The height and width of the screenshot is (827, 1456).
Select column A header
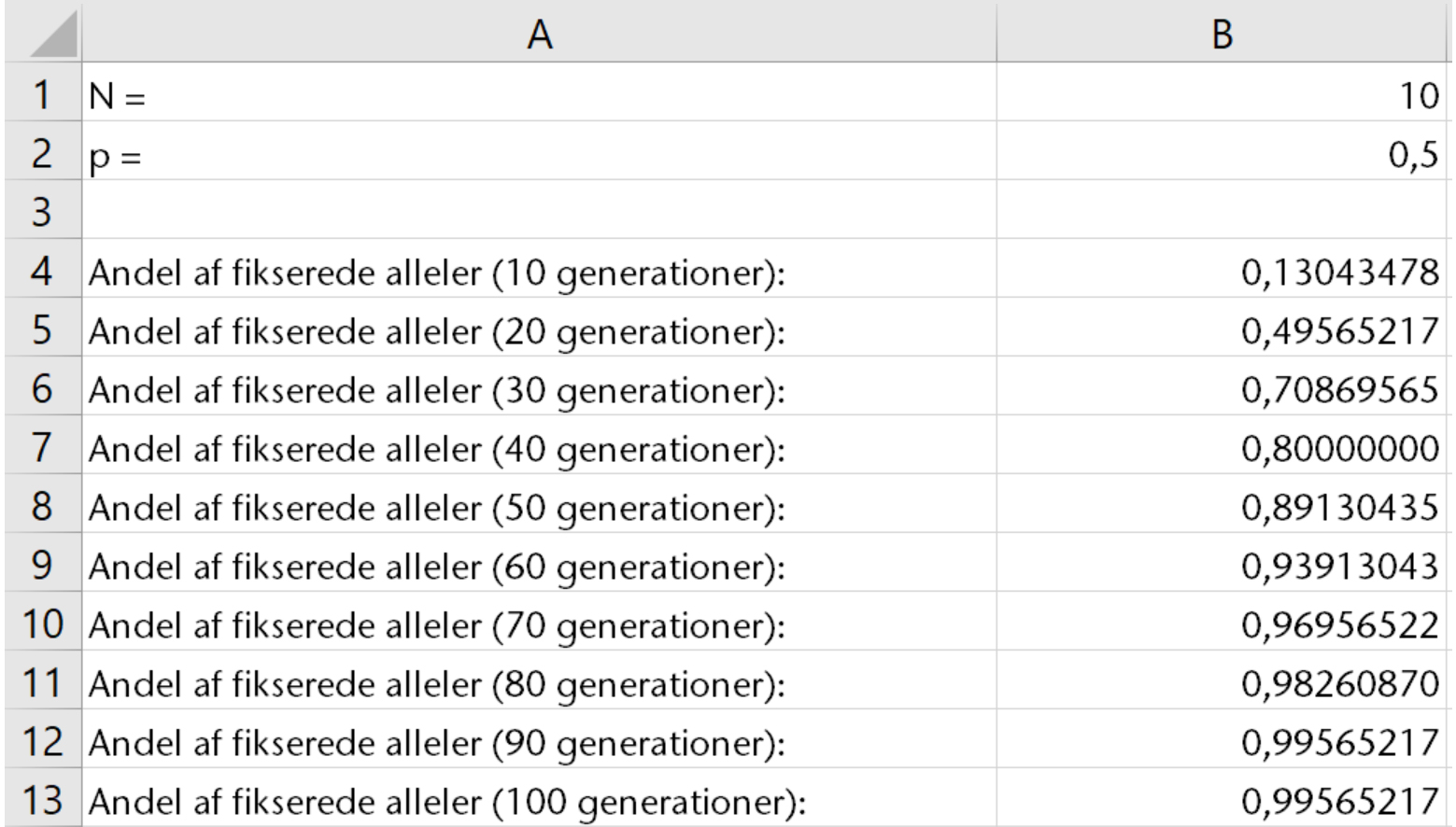pos(539,35)
